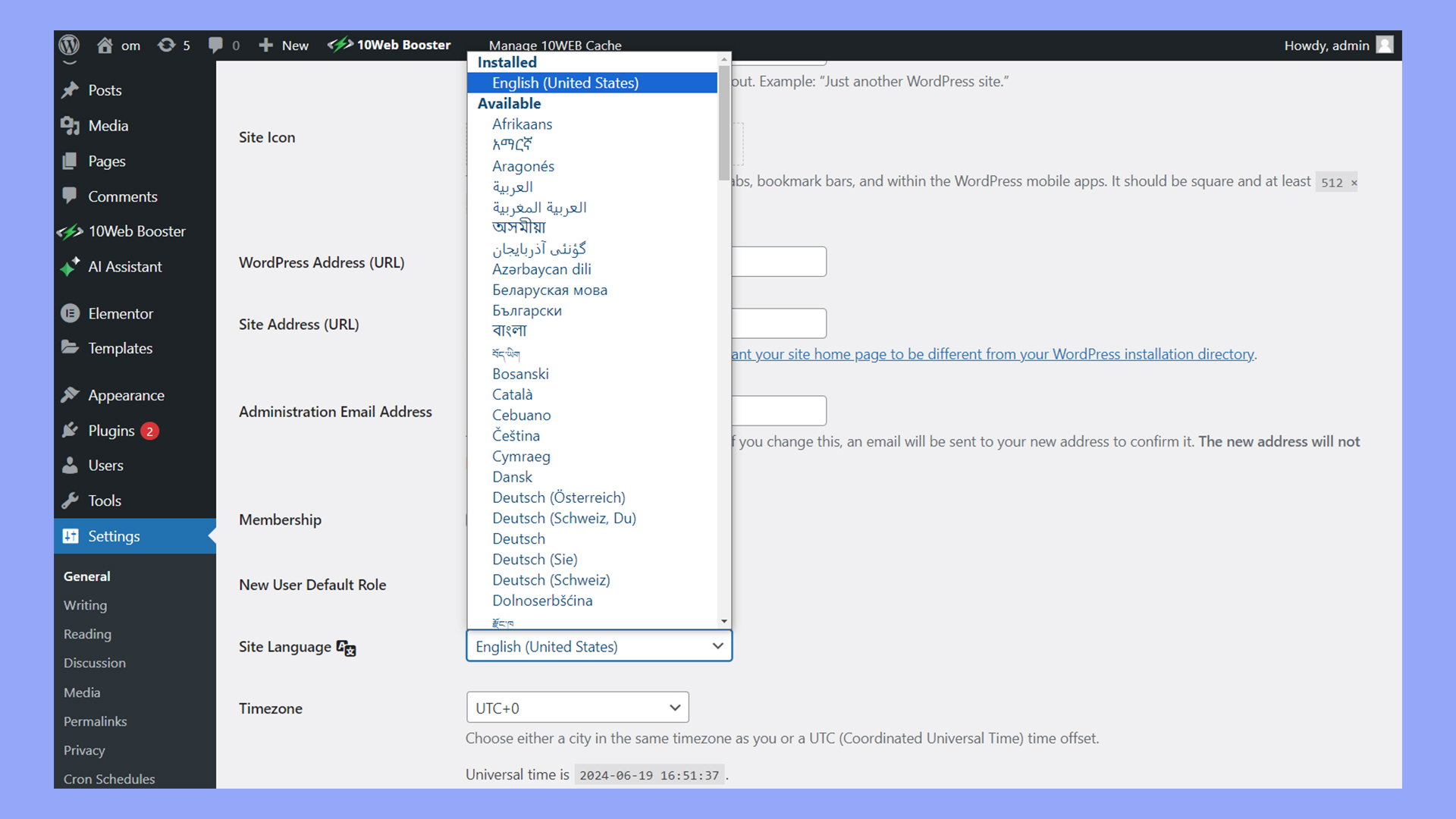Click the admin avatar in the top right

point(1385,45)
